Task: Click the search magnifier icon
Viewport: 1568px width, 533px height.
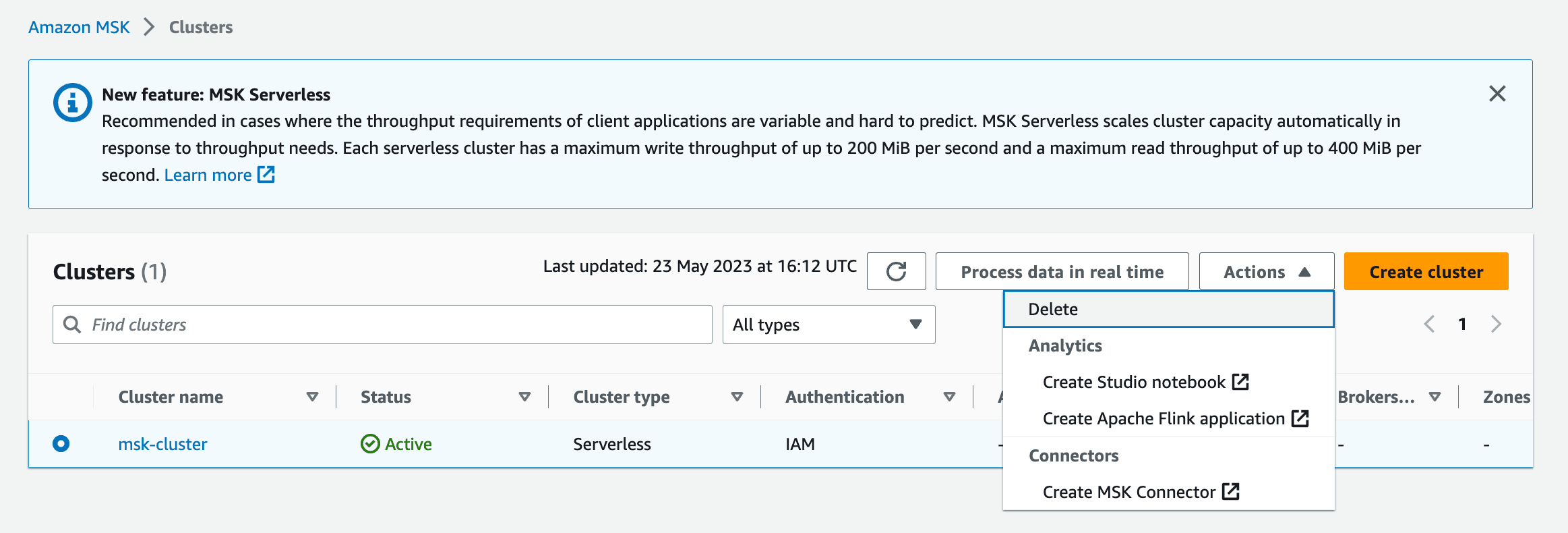Action: 72,325
